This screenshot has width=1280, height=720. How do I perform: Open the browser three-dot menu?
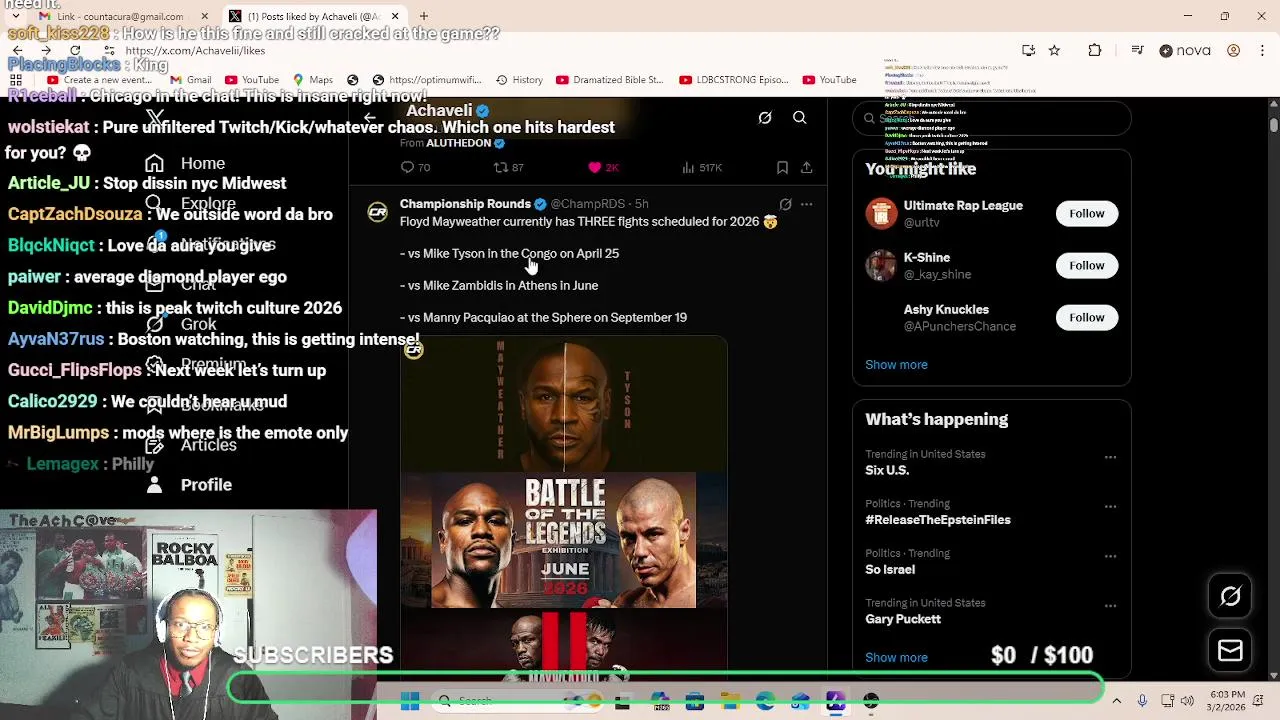(1261, 50)
